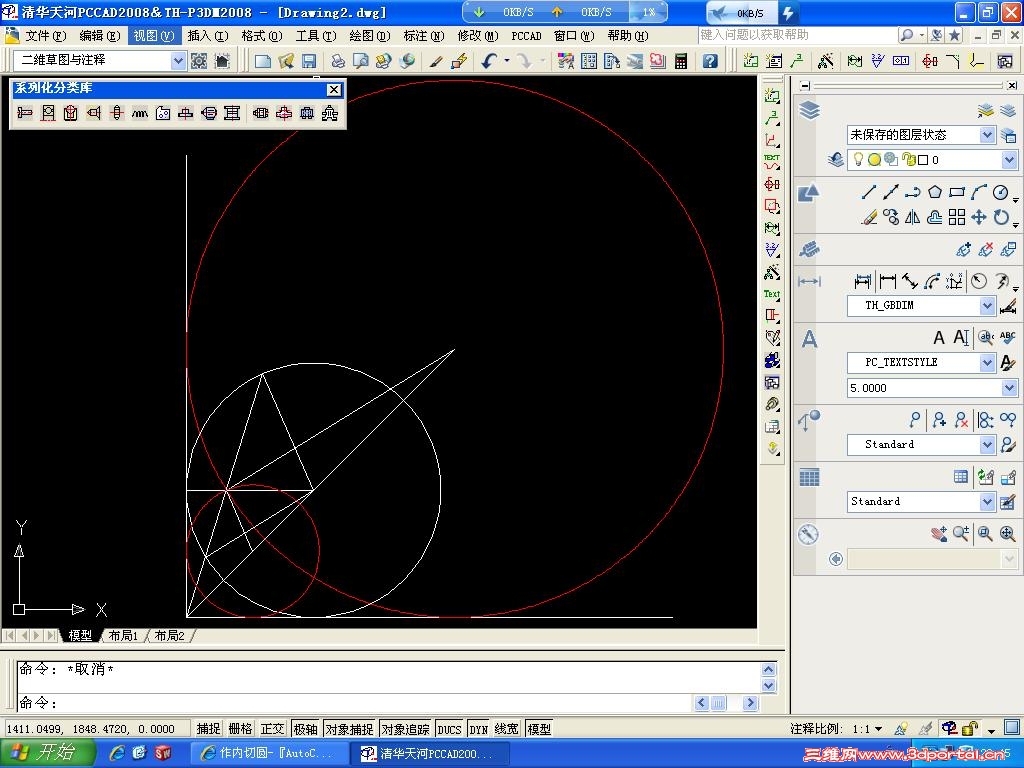The height and width of the screenshot is (768, 1024).
Task: Select the Polygon tool in the draw panel
Action: pyautogui.click(x=934, y=193)
